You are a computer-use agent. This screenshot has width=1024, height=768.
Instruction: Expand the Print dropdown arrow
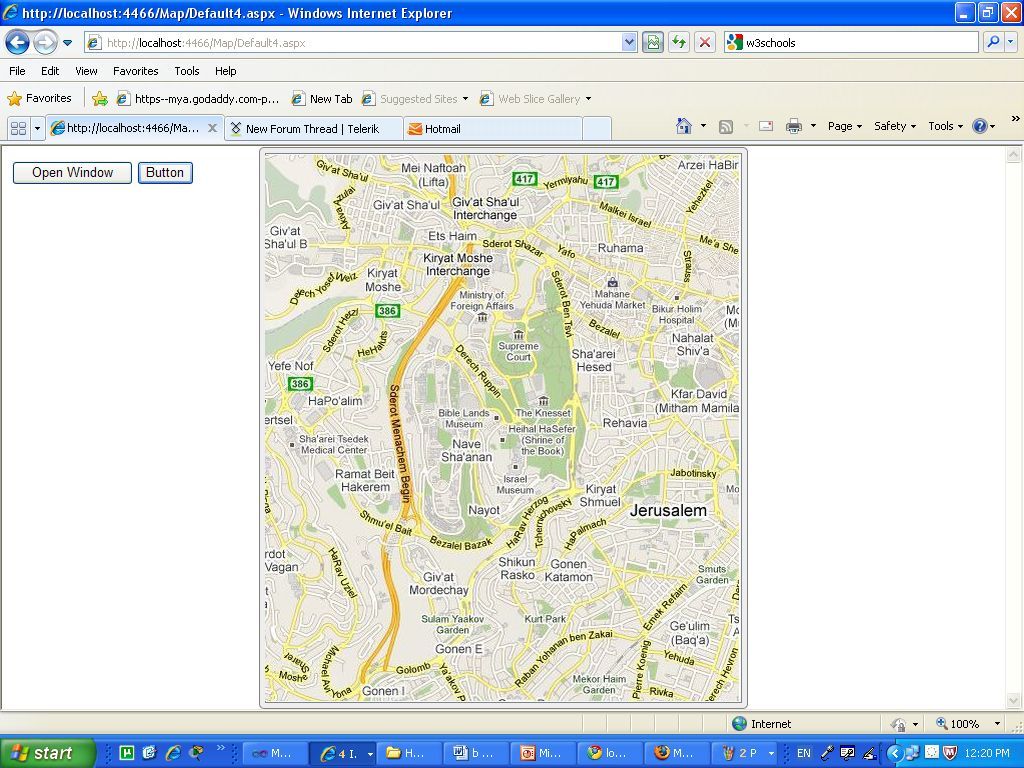pos(813,126)
